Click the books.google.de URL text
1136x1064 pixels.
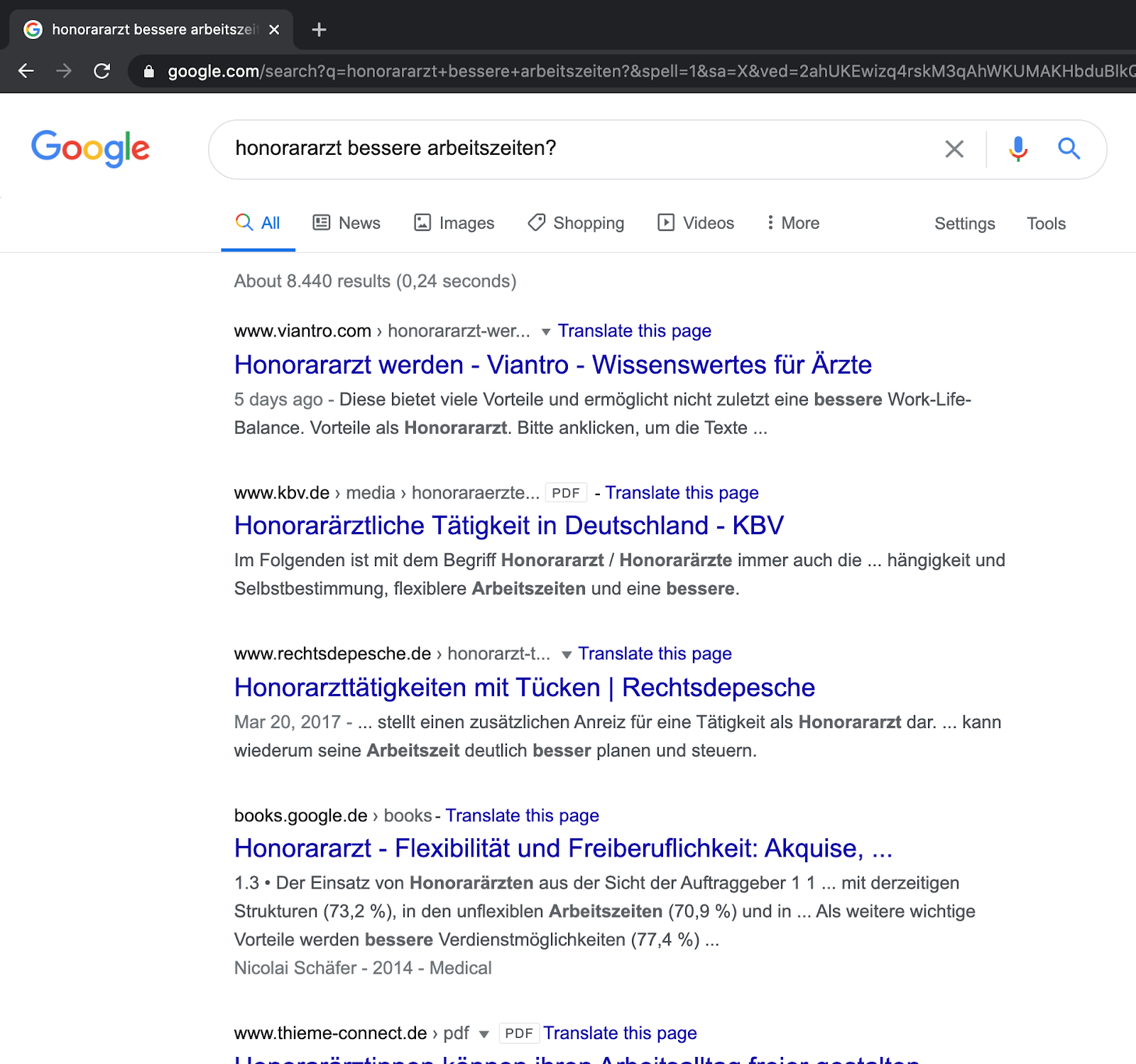300,815
